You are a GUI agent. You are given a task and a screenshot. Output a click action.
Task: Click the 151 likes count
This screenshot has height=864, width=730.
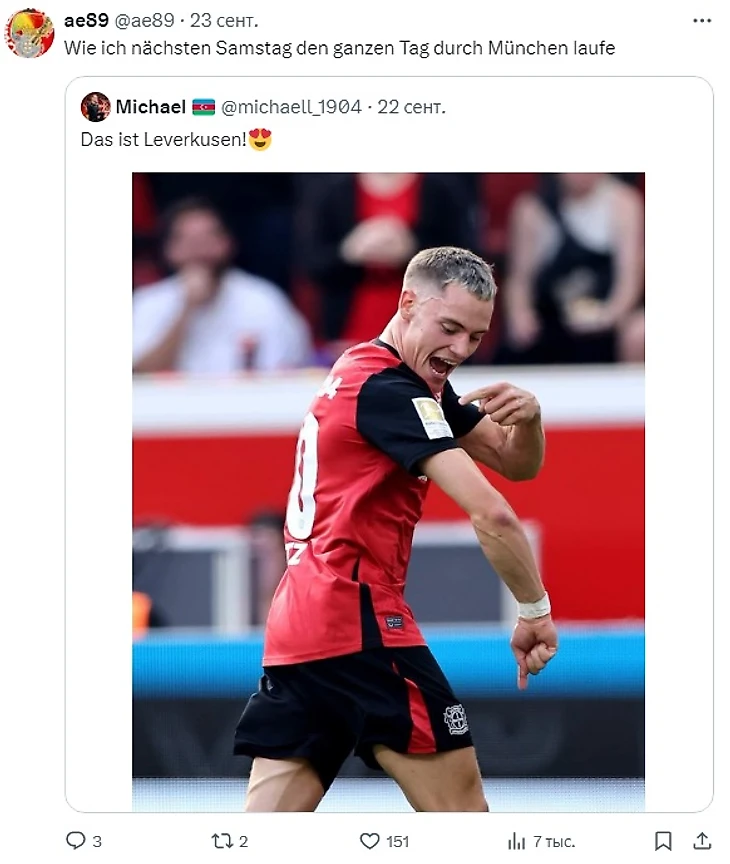click(x=397, y=841)
